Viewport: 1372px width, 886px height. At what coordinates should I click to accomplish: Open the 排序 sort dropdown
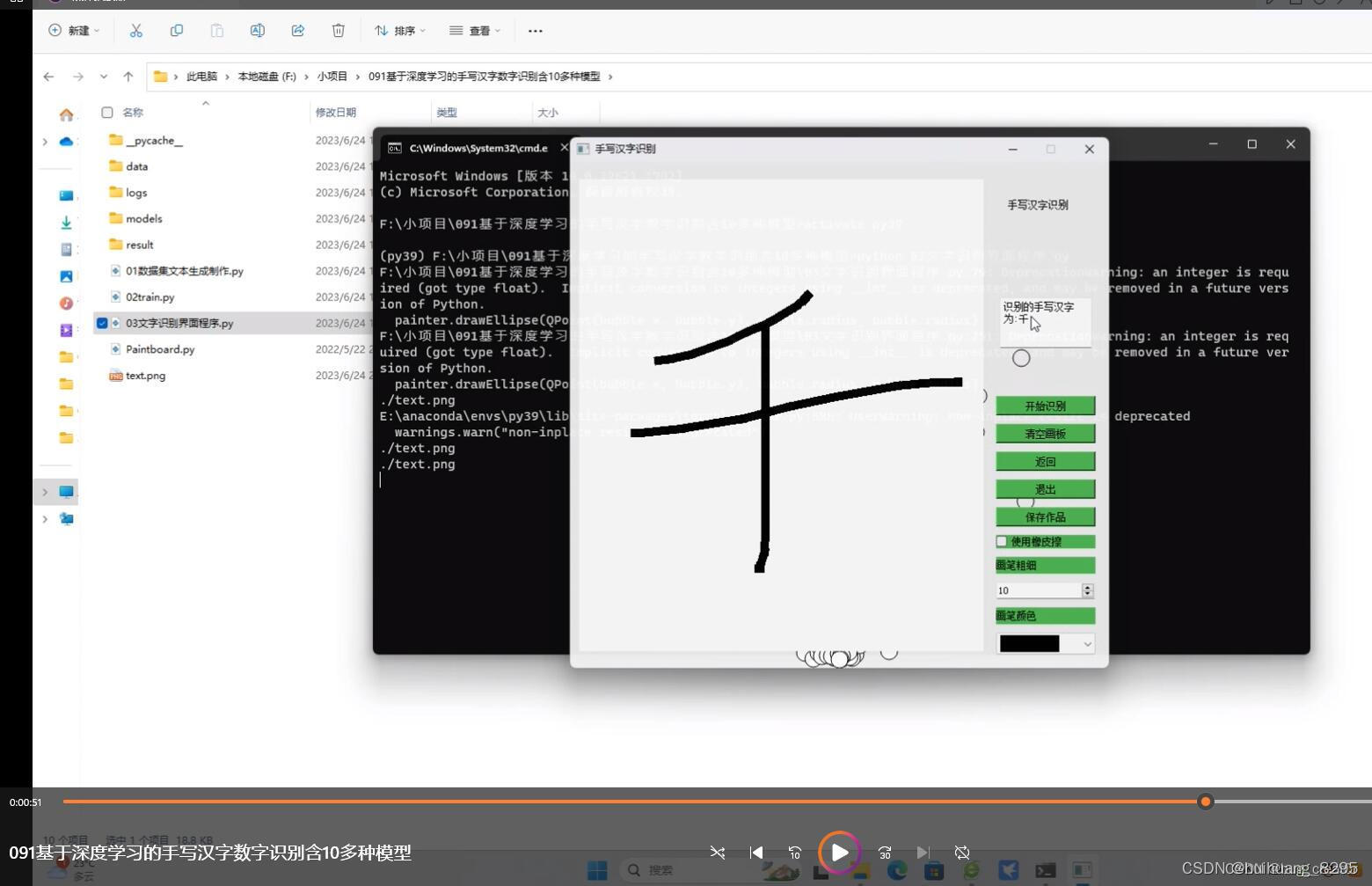[400, 31]
